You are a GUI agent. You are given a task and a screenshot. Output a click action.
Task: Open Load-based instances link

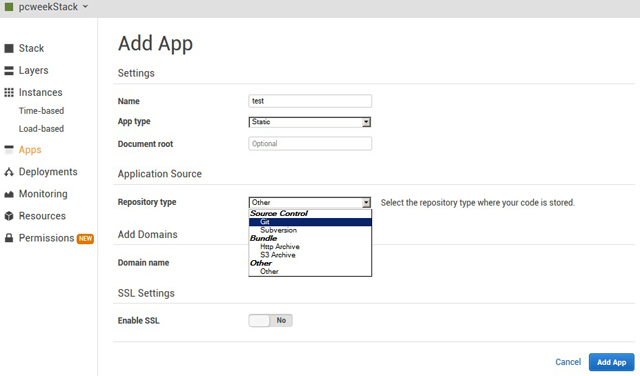[41, 129]
